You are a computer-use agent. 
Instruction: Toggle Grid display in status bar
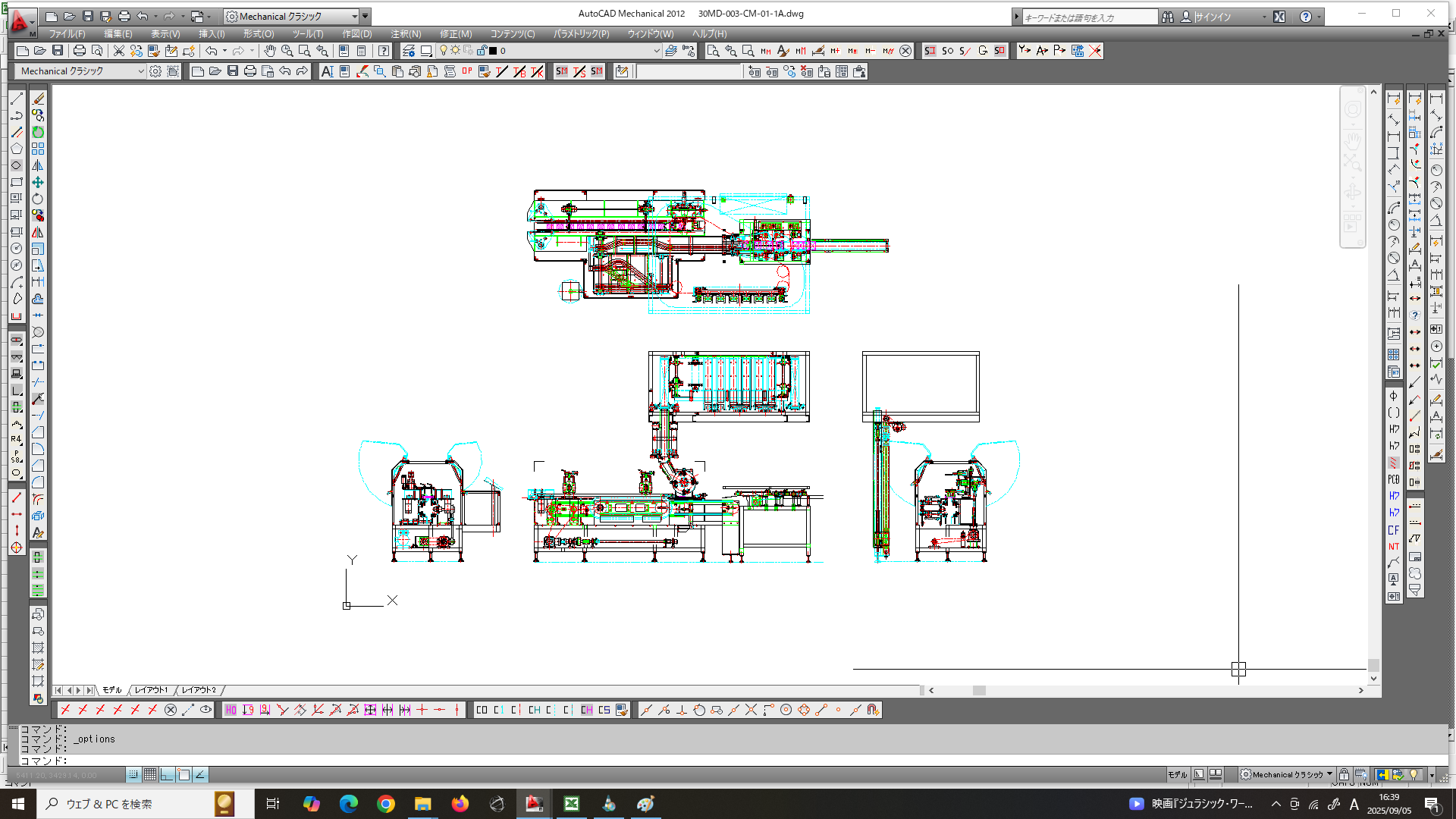coord(150,774)
